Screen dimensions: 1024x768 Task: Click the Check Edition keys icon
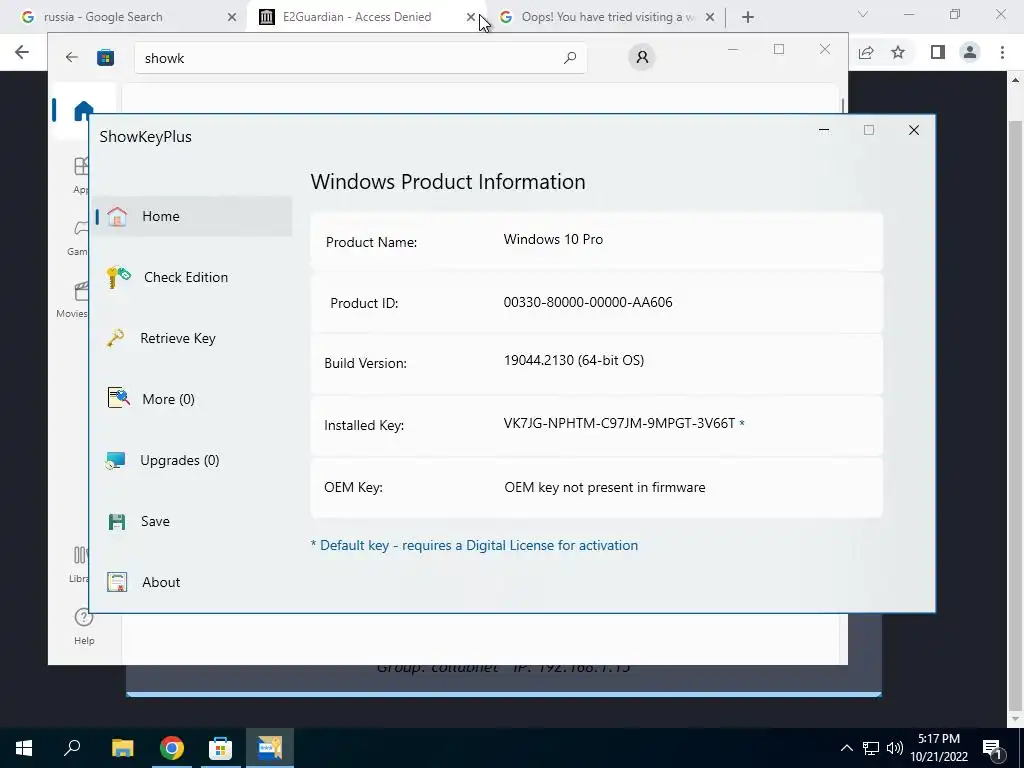coord(118,277)
